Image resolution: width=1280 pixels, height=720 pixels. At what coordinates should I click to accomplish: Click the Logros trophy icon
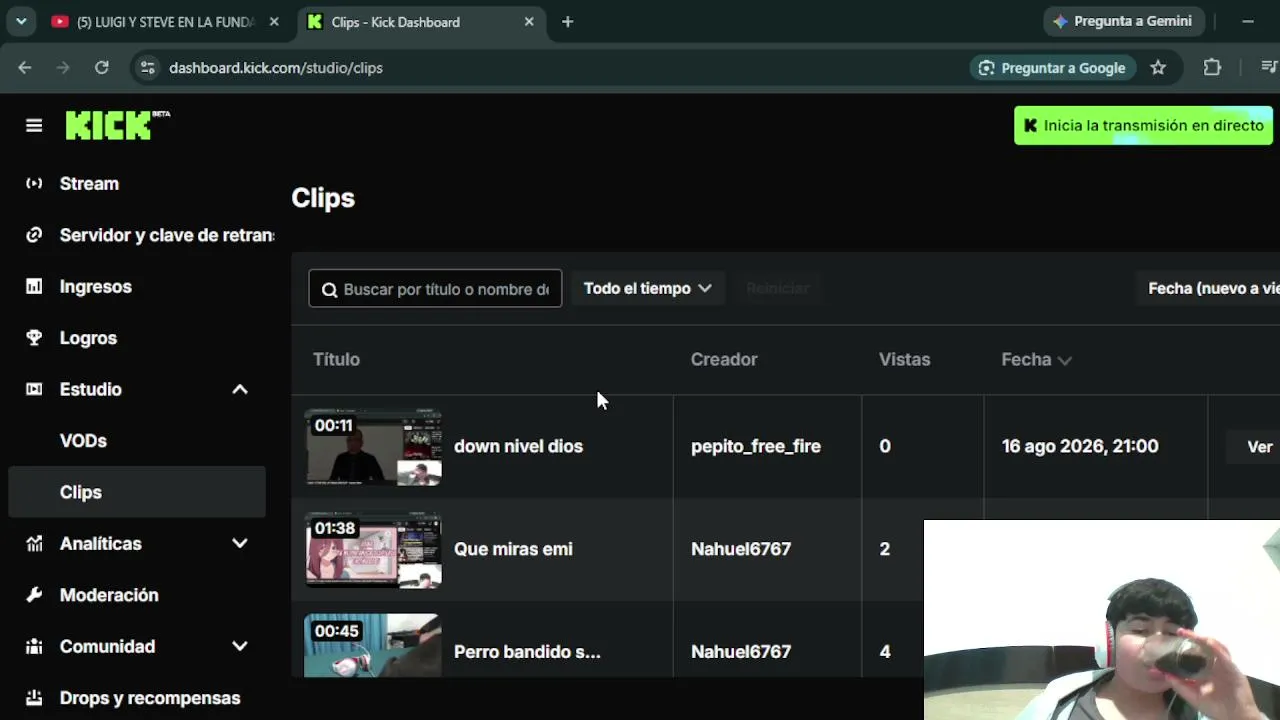coord(34,338)
